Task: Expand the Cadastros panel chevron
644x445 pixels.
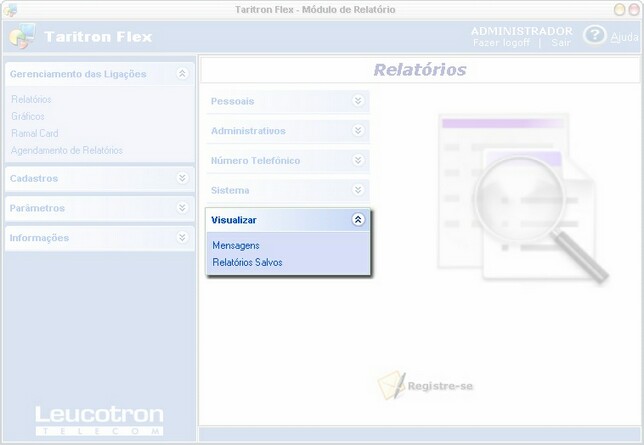Action: click(182, 178)
